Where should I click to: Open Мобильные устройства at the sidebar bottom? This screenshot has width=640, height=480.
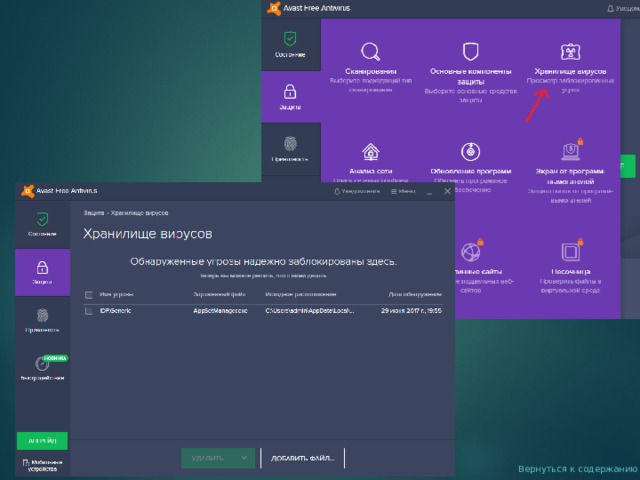click(x=42, y=465)
